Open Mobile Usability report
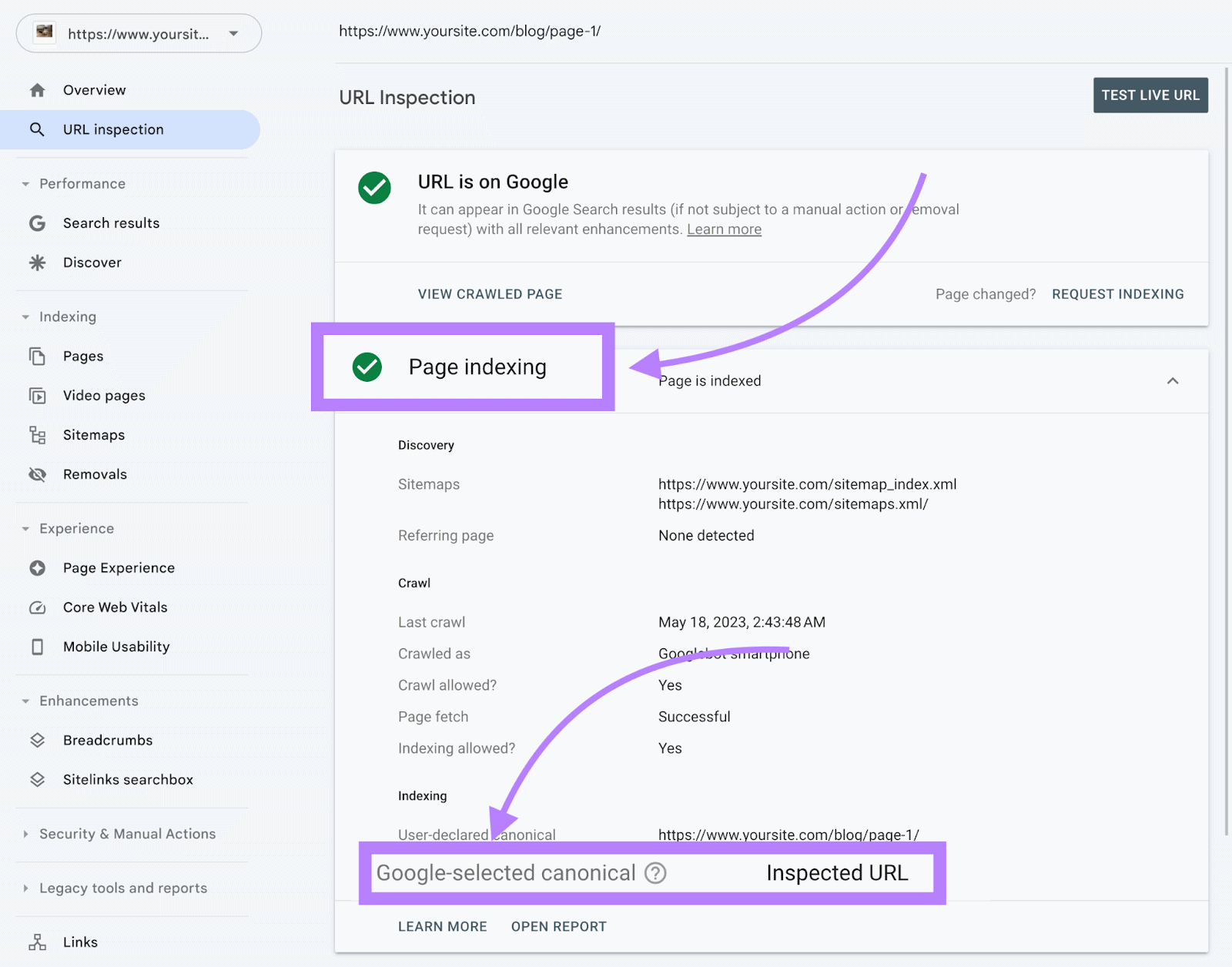 (131, 647)
